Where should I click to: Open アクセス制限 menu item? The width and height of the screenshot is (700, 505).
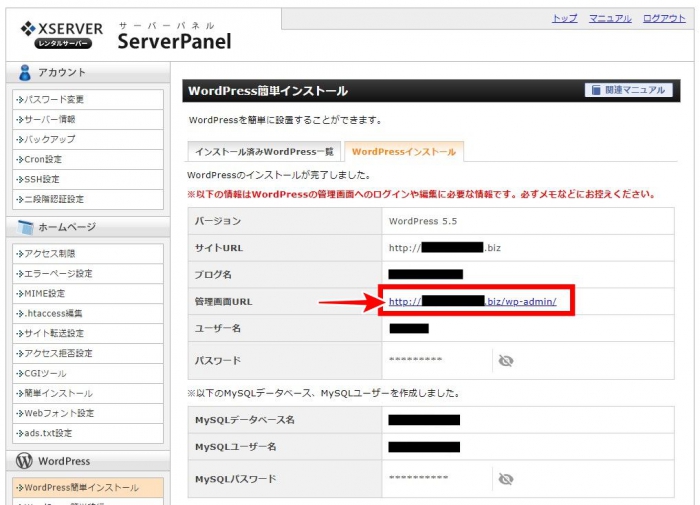(x=88, y=254)
